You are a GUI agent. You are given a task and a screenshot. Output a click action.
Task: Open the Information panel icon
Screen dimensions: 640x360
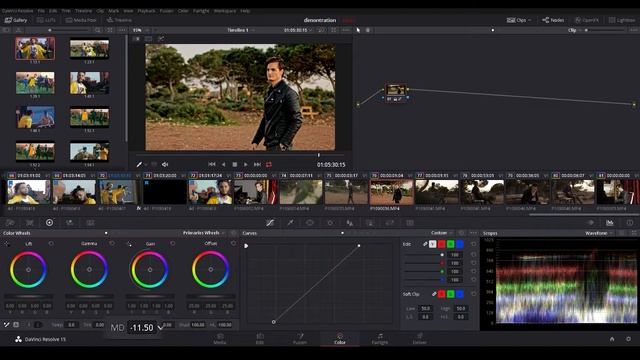pyautogui.click(x=630, y=223)
